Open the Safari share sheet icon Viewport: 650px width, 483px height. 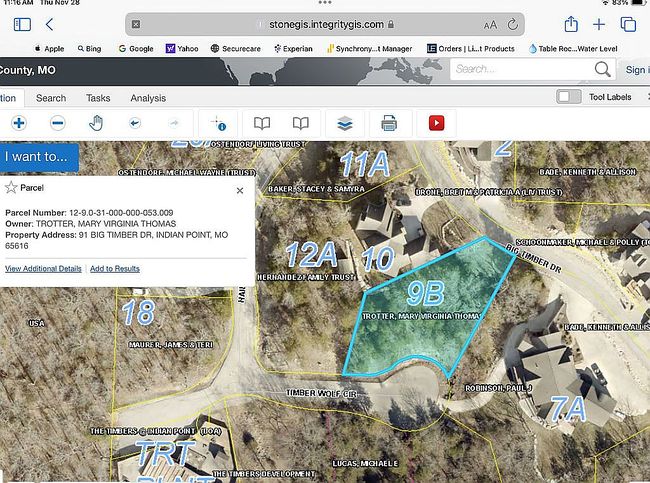pos(571,24)
